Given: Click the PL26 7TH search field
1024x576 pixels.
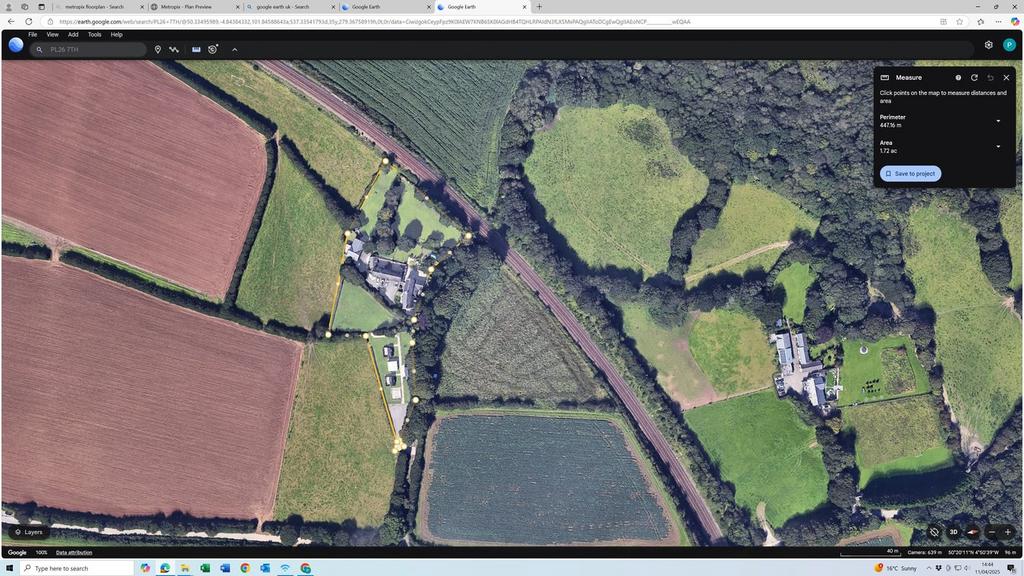Looking at the screenshot, I should click(x=89, y=50).
